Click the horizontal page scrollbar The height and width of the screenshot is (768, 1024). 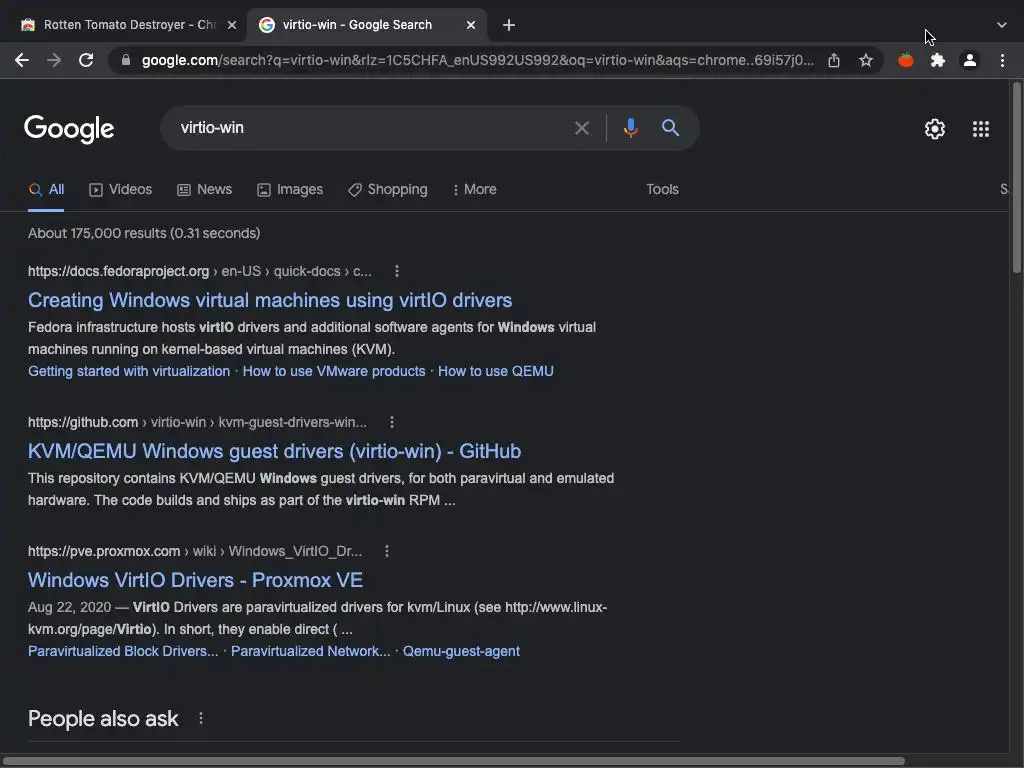pyautogui.click(x=453, y=761)
